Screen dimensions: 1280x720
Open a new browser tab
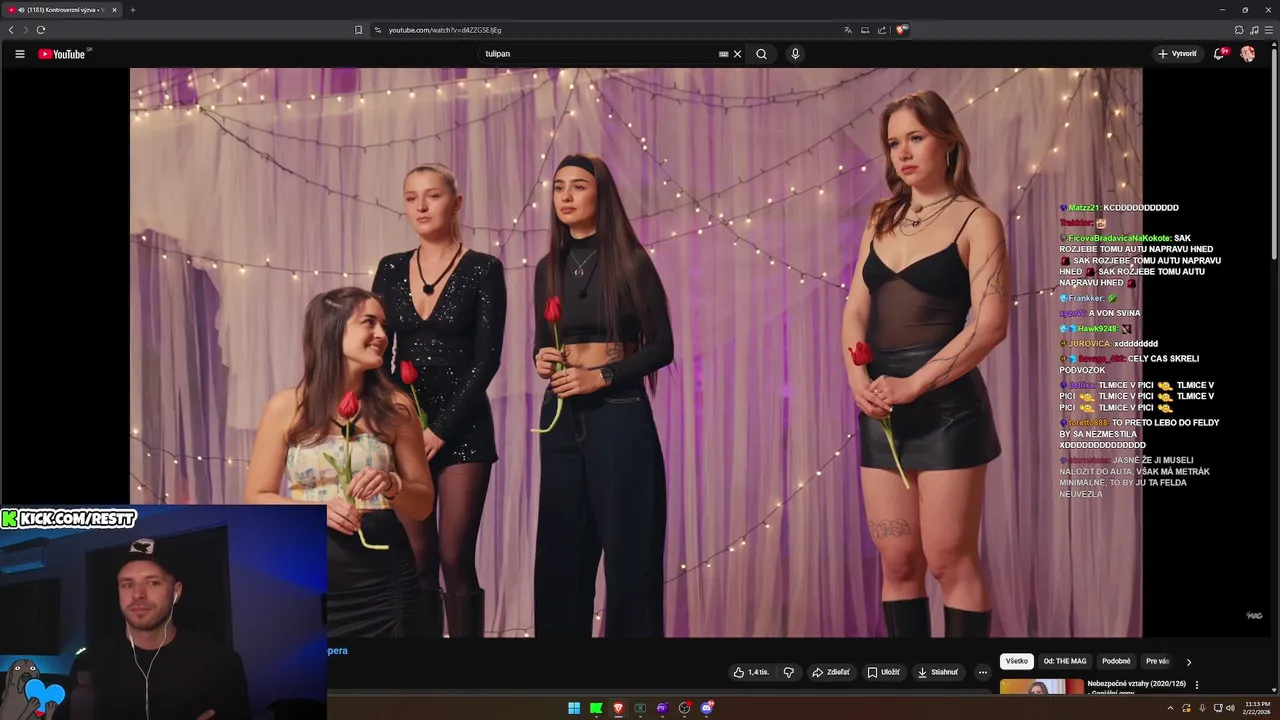(132, 10)
